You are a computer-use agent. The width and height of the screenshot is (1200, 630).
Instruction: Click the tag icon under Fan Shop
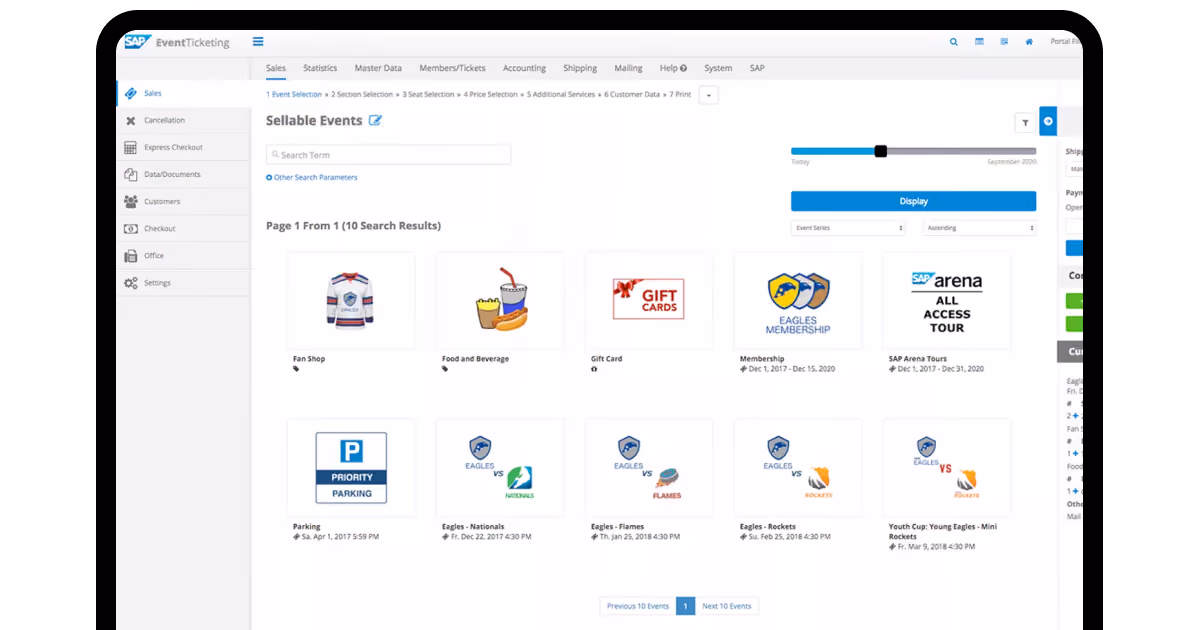click(296, 369)
